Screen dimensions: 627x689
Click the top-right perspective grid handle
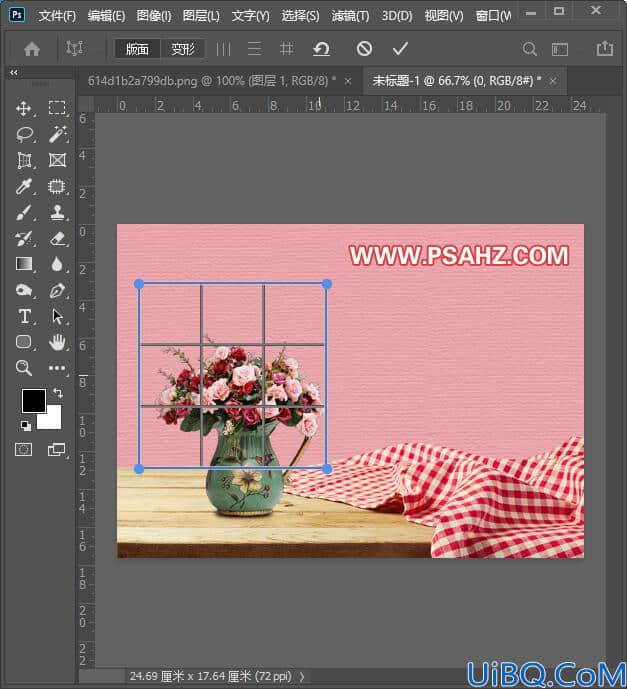pos(327,284)
